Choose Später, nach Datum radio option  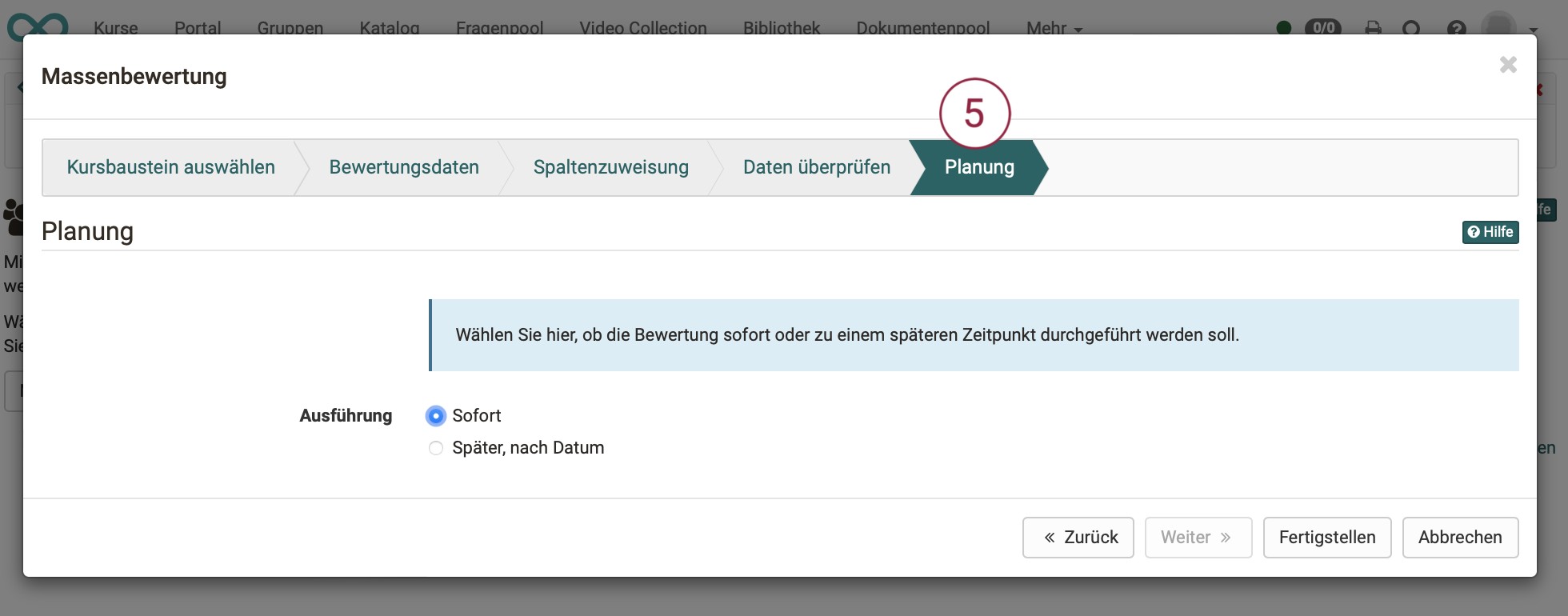click(436, 448)
